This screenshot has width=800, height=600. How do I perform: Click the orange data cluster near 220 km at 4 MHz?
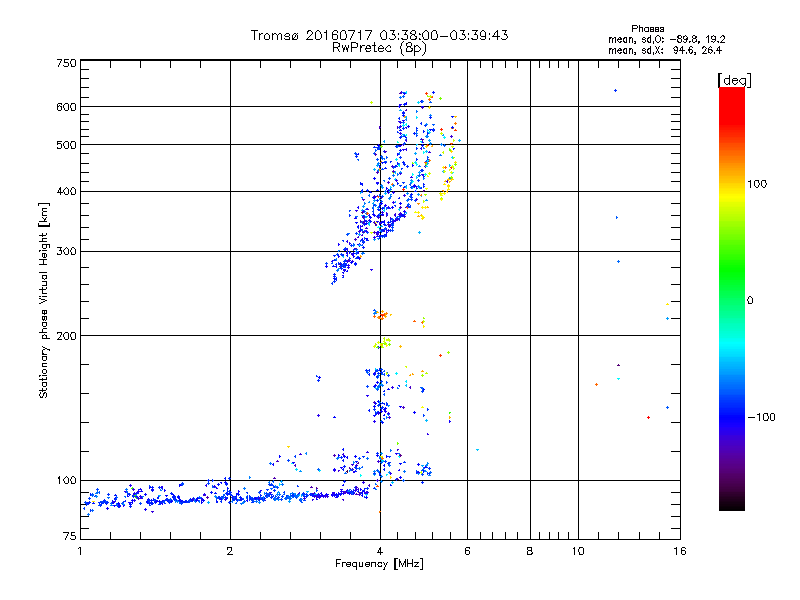pos(381,315)
